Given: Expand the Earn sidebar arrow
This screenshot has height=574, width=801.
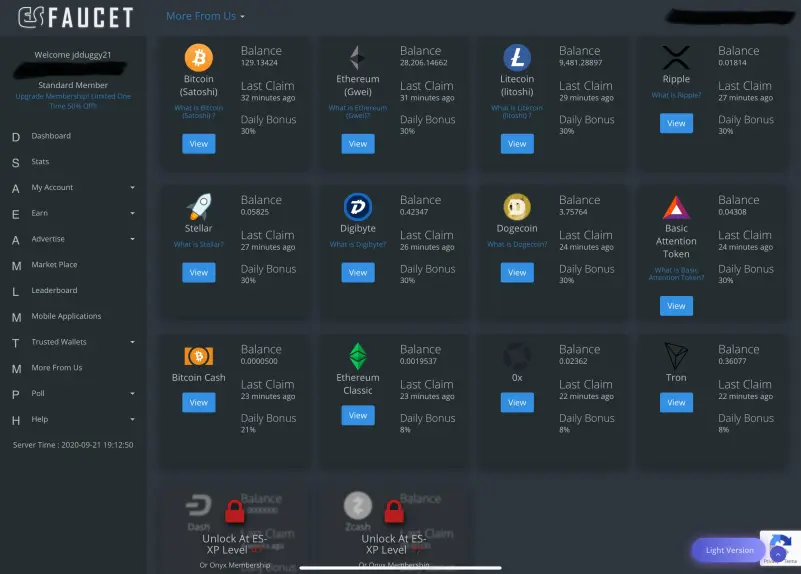Looking at the screenshot, I should [132, 213].
